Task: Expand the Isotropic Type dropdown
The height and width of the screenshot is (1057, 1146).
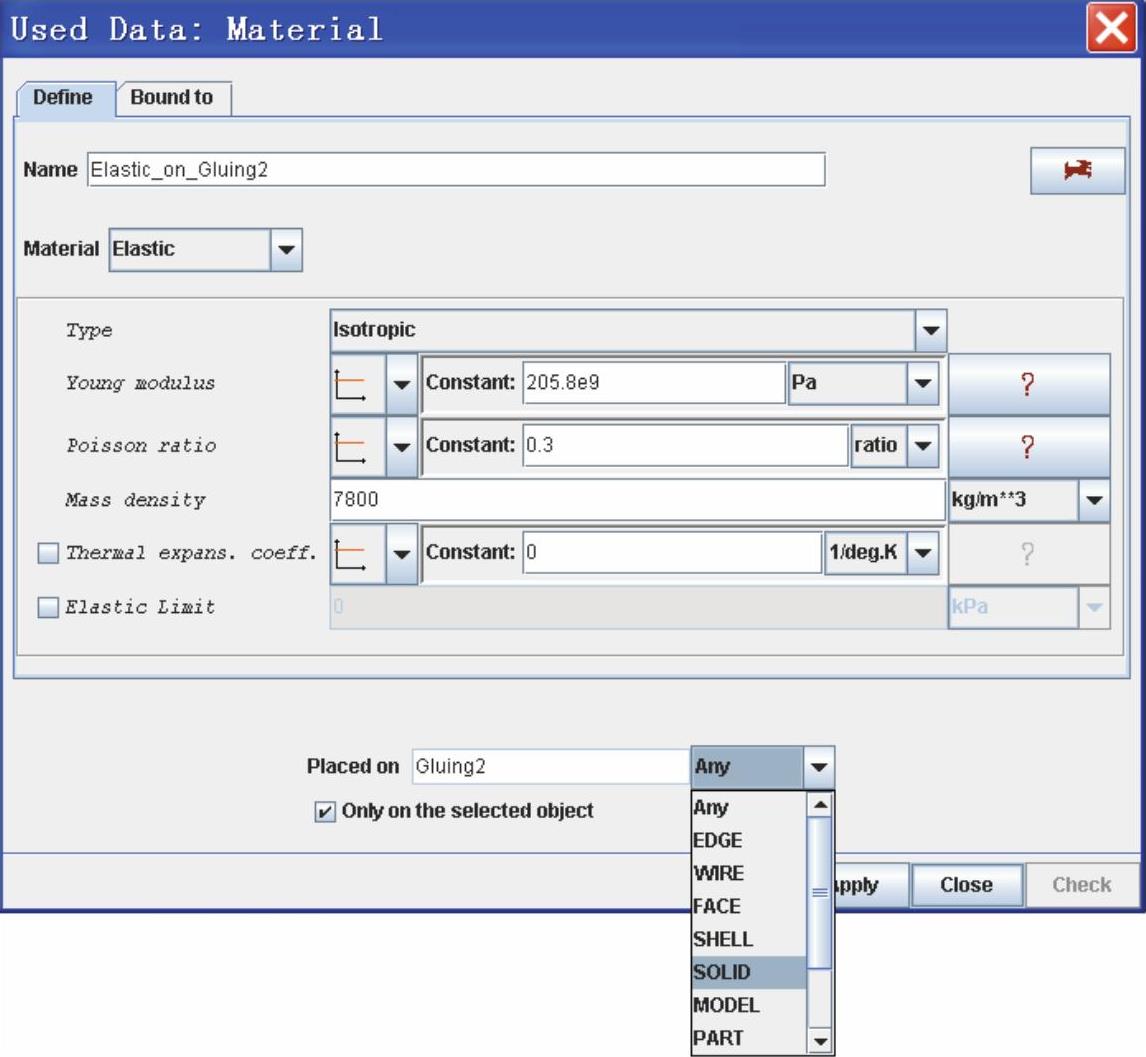Action: point(930,330)
